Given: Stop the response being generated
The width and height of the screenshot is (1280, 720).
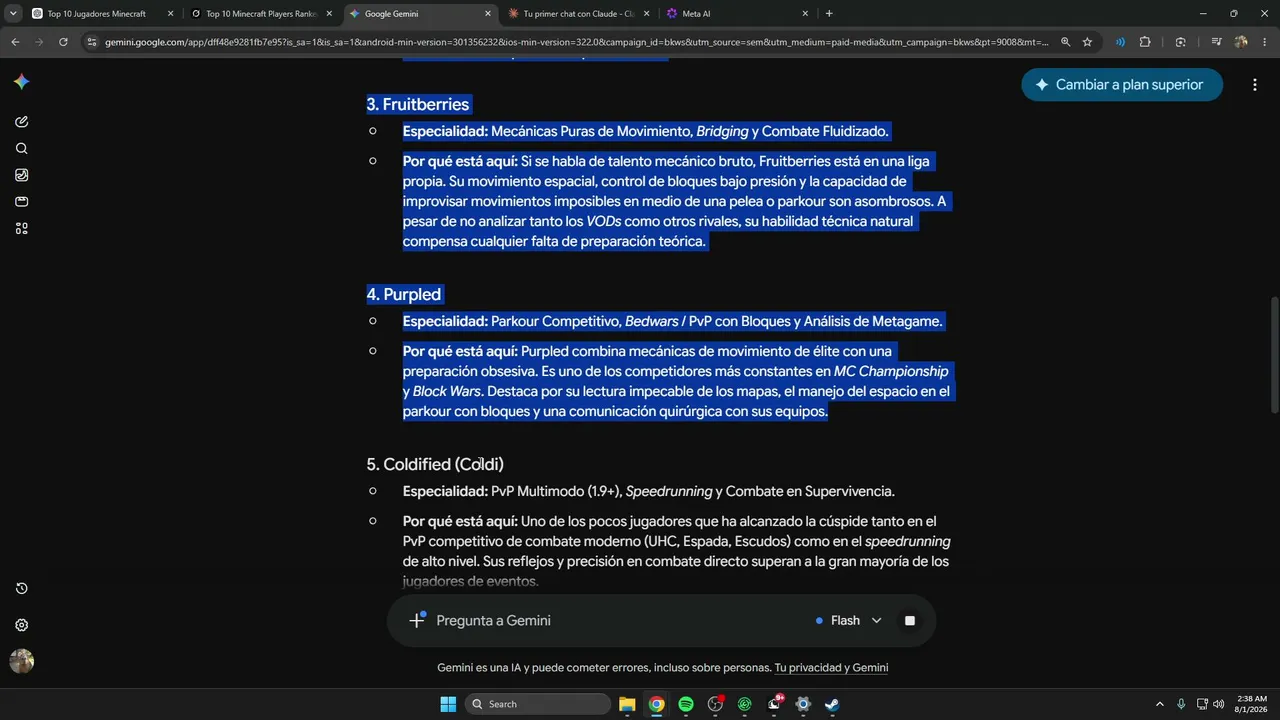Looking at the screenshot, I should [x=909, y=621].
